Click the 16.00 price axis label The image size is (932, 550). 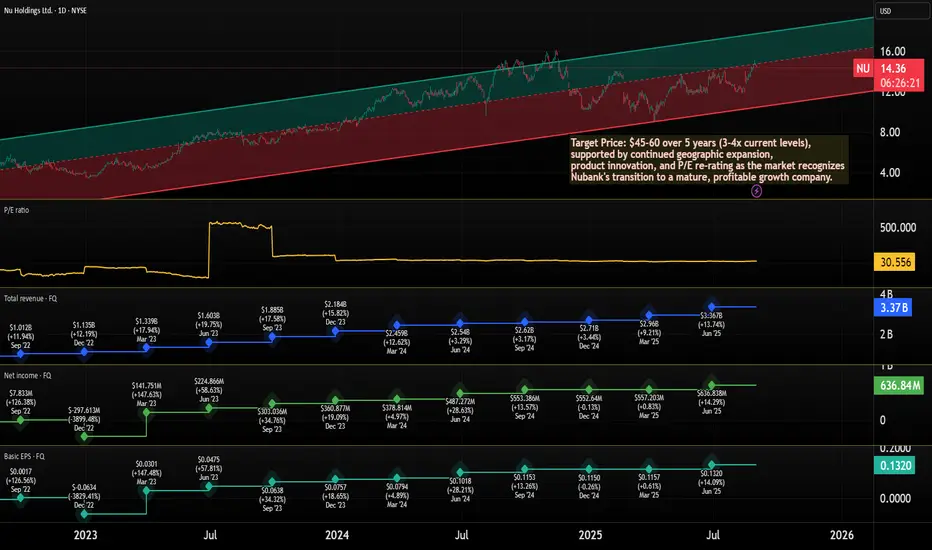point(893,52)
